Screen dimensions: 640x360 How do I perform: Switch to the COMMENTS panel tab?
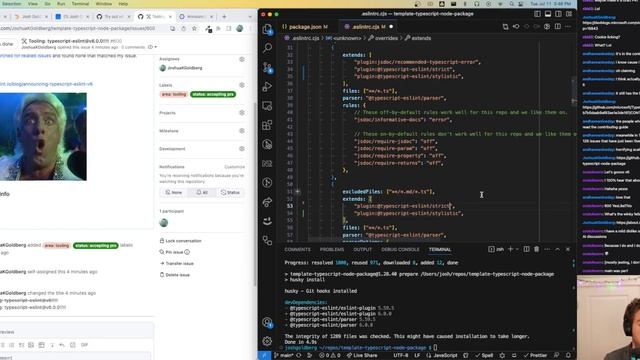[298, 249]
